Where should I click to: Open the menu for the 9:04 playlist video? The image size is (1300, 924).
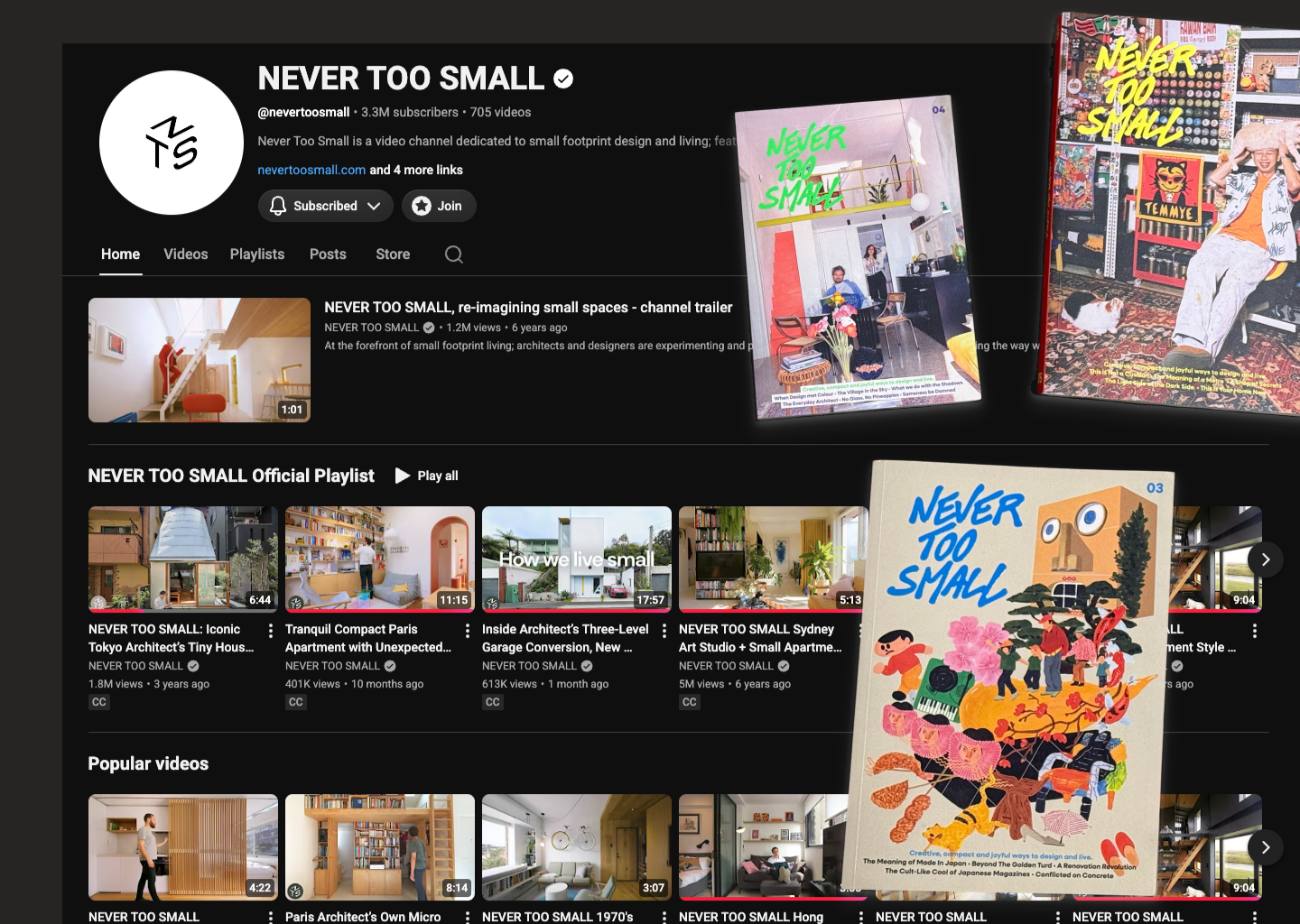pos(1255,631)
